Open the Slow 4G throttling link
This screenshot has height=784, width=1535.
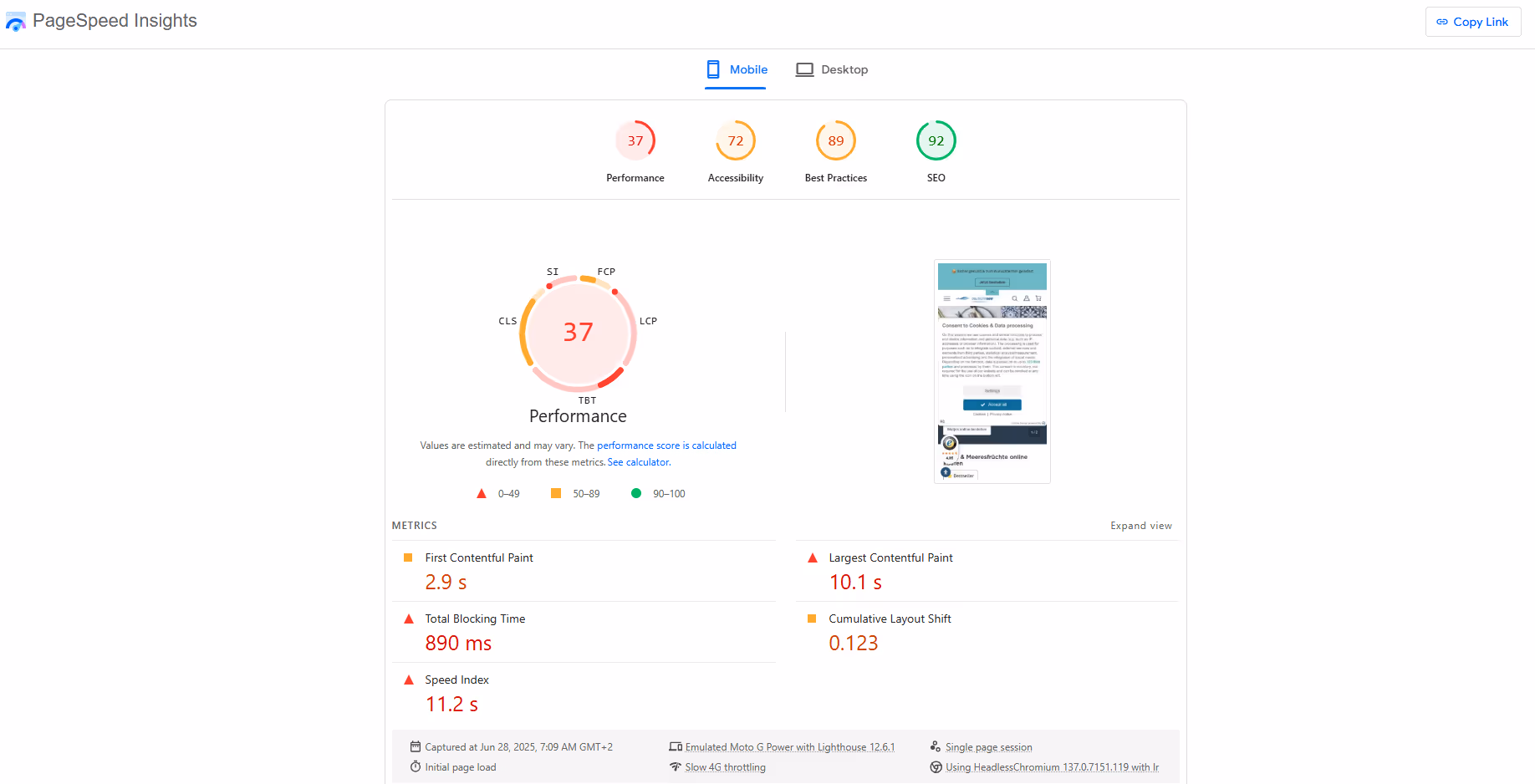(725, 766)
